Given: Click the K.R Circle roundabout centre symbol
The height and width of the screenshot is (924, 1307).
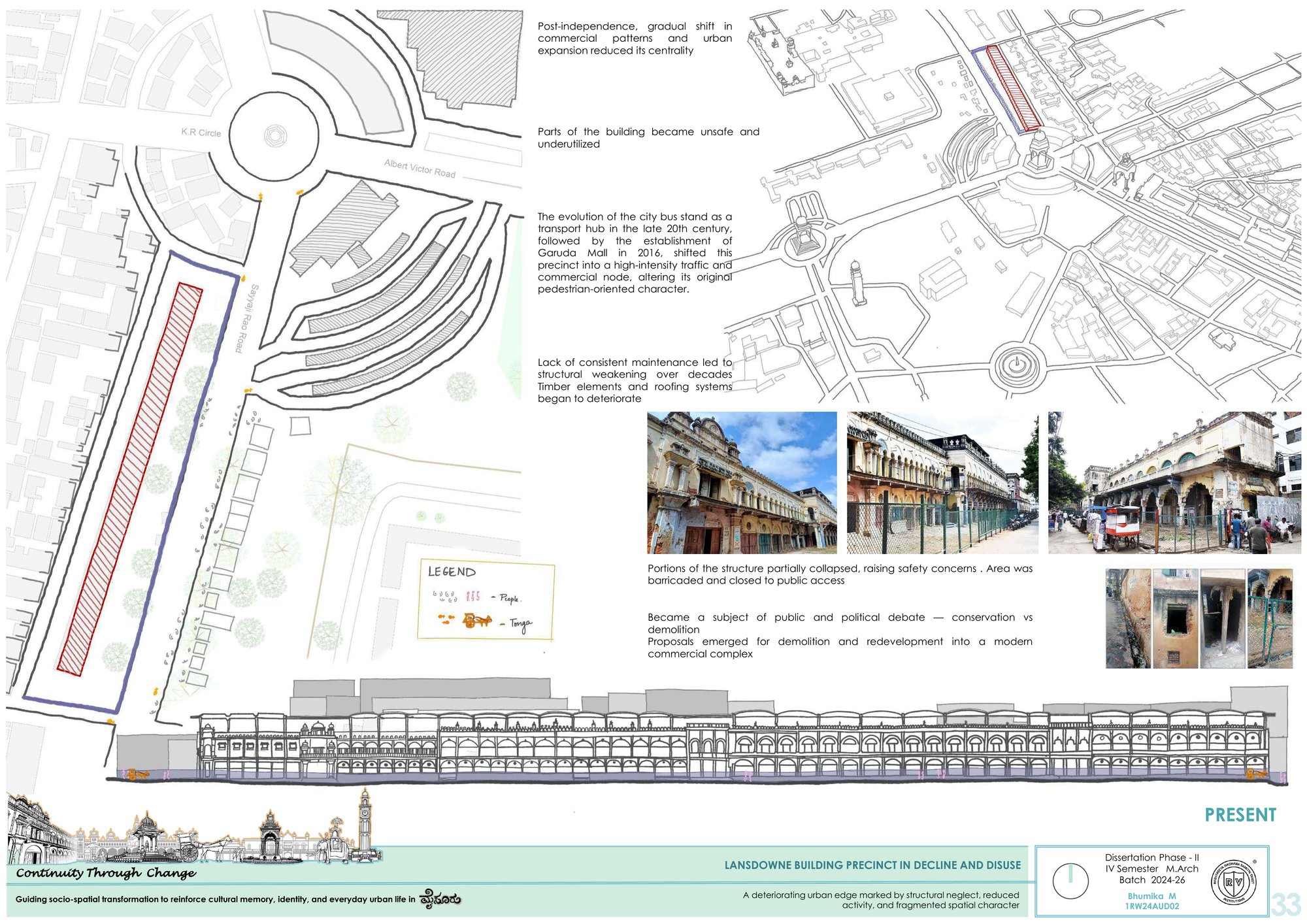Looking at the screenshot, I should click(x=275, y=137).
